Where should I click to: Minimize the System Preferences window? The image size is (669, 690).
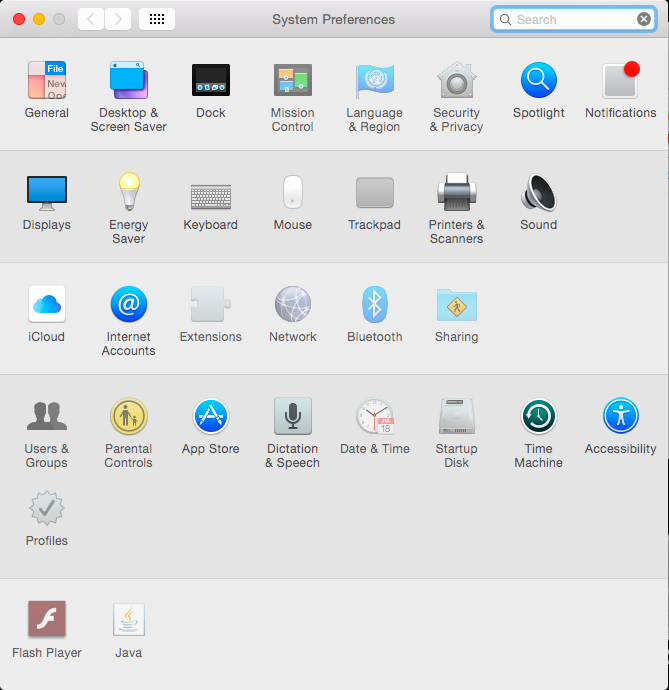point(39,19)
